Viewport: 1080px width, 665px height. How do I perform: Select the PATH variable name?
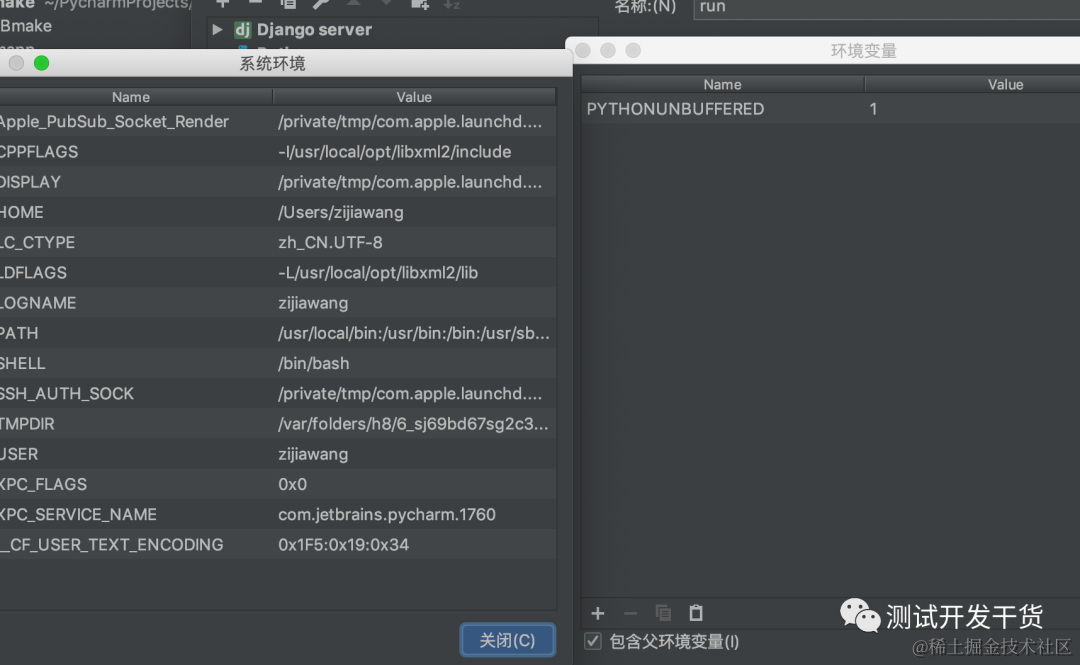19,334
